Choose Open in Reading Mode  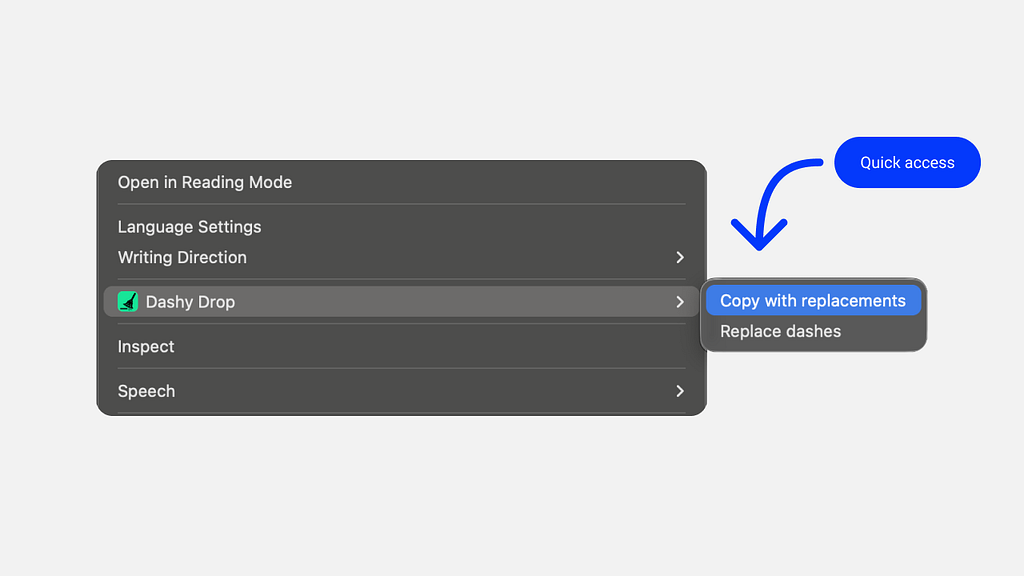[205, 182]
